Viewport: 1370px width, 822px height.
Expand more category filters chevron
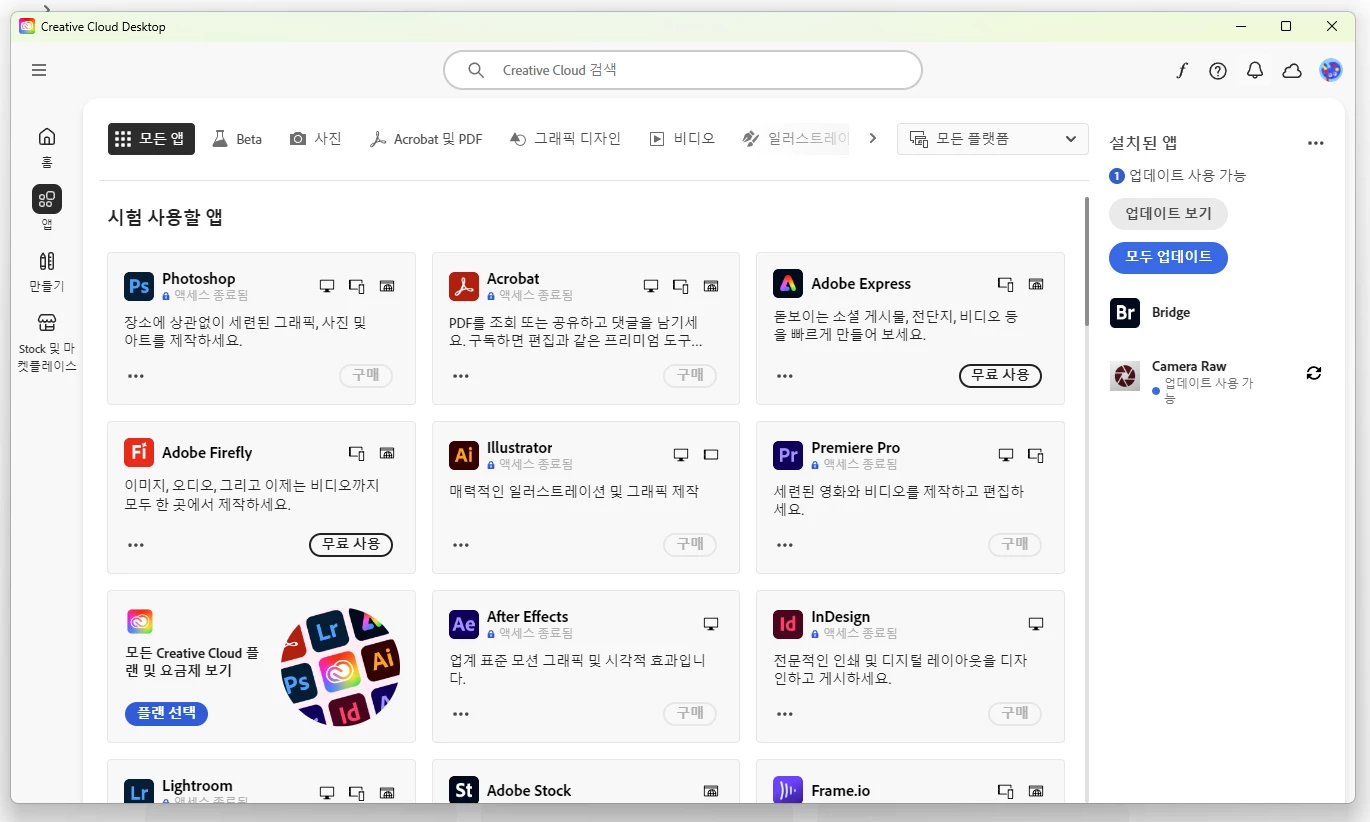pyautogui.click(x=873, y=139)
